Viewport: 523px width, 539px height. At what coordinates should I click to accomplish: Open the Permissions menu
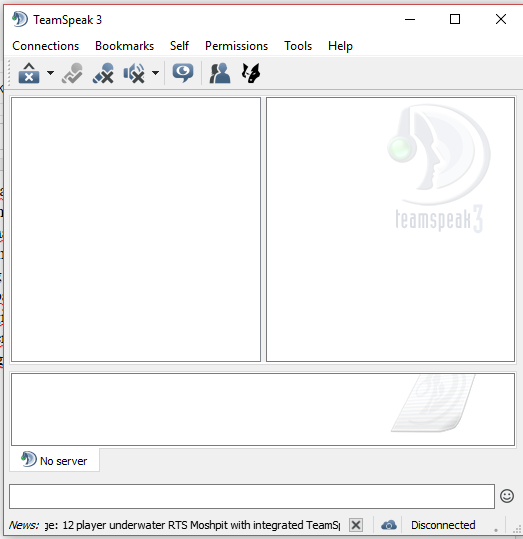(236, 46)
